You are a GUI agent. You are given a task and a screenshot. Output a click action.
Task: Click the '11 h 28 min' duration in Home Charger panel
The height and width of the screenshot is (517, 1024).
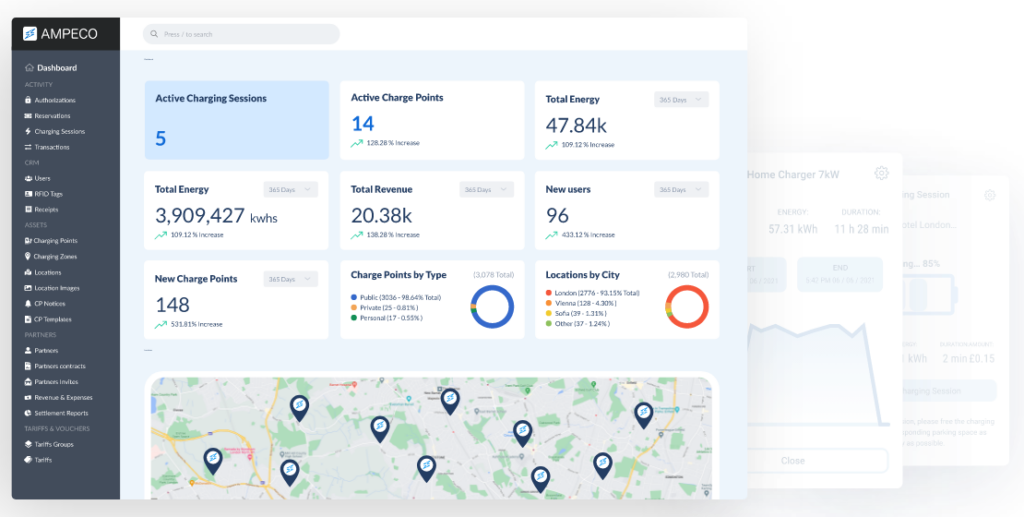(x=861, y=229)
